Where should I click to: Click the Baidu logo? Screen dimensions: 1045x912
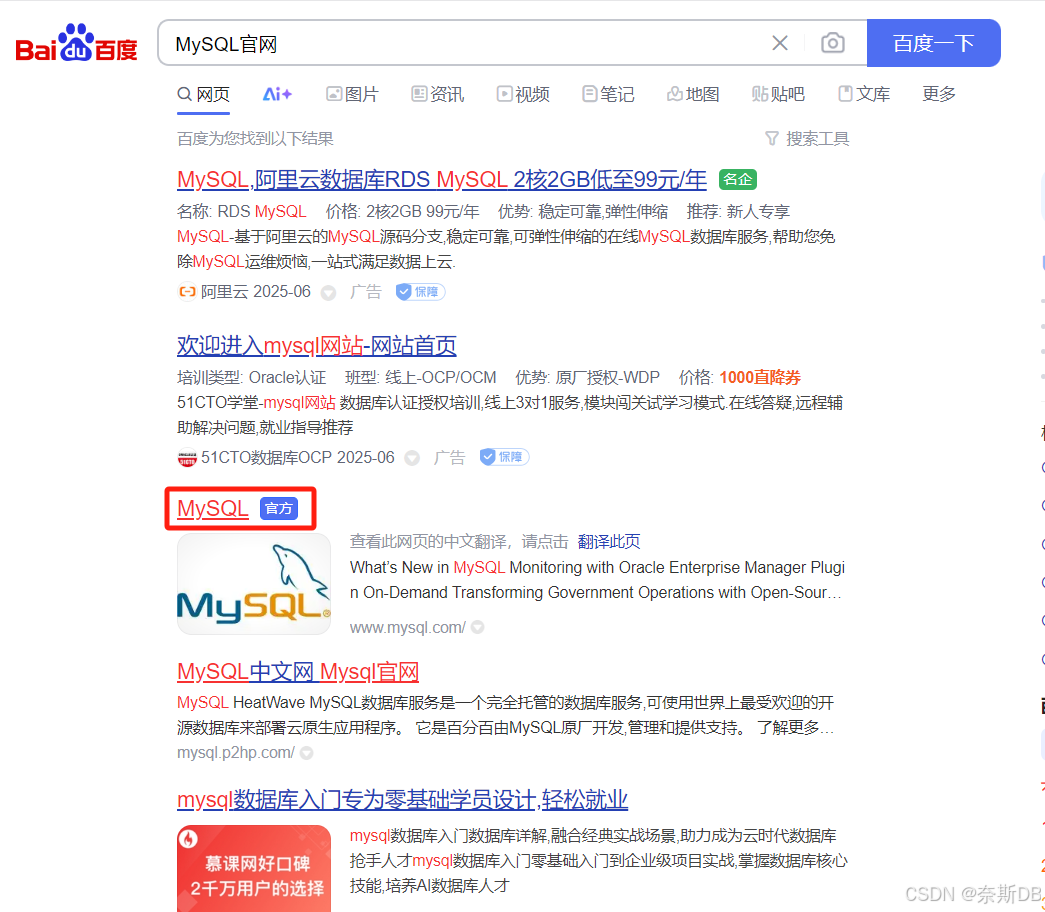pyautogui.click(x=76, y=43)
